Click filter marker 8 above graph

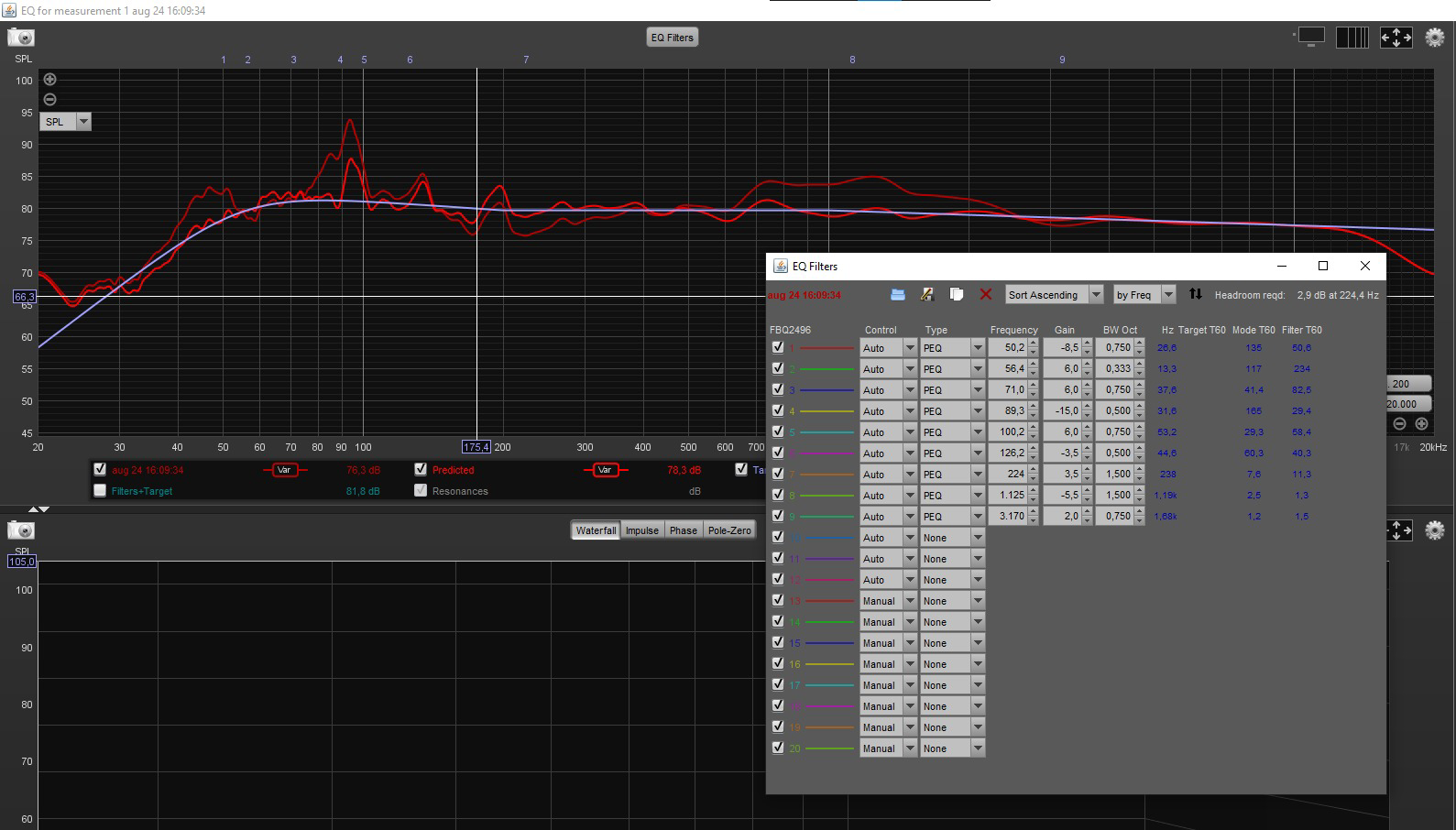point(852,60)
